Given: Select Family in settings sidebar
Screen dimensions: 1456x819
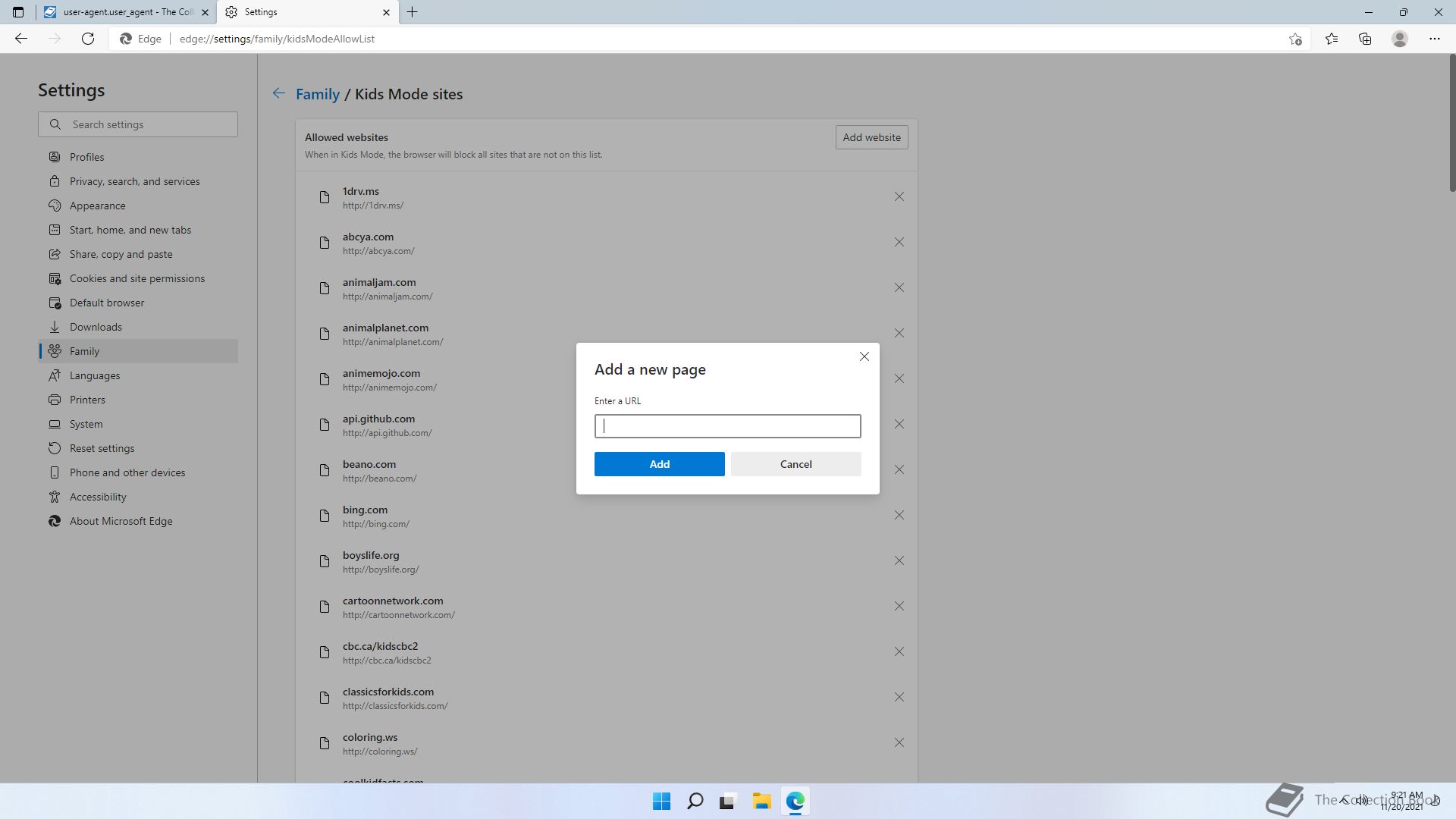Looking at the screenshot, I should point(138,351).
